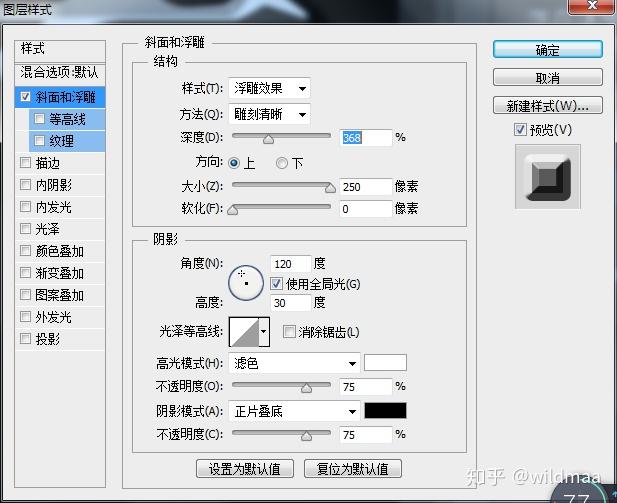Click the 新建样式(W)... button
This screenshot has width=617, height=503.
click(x=547, y=105)
